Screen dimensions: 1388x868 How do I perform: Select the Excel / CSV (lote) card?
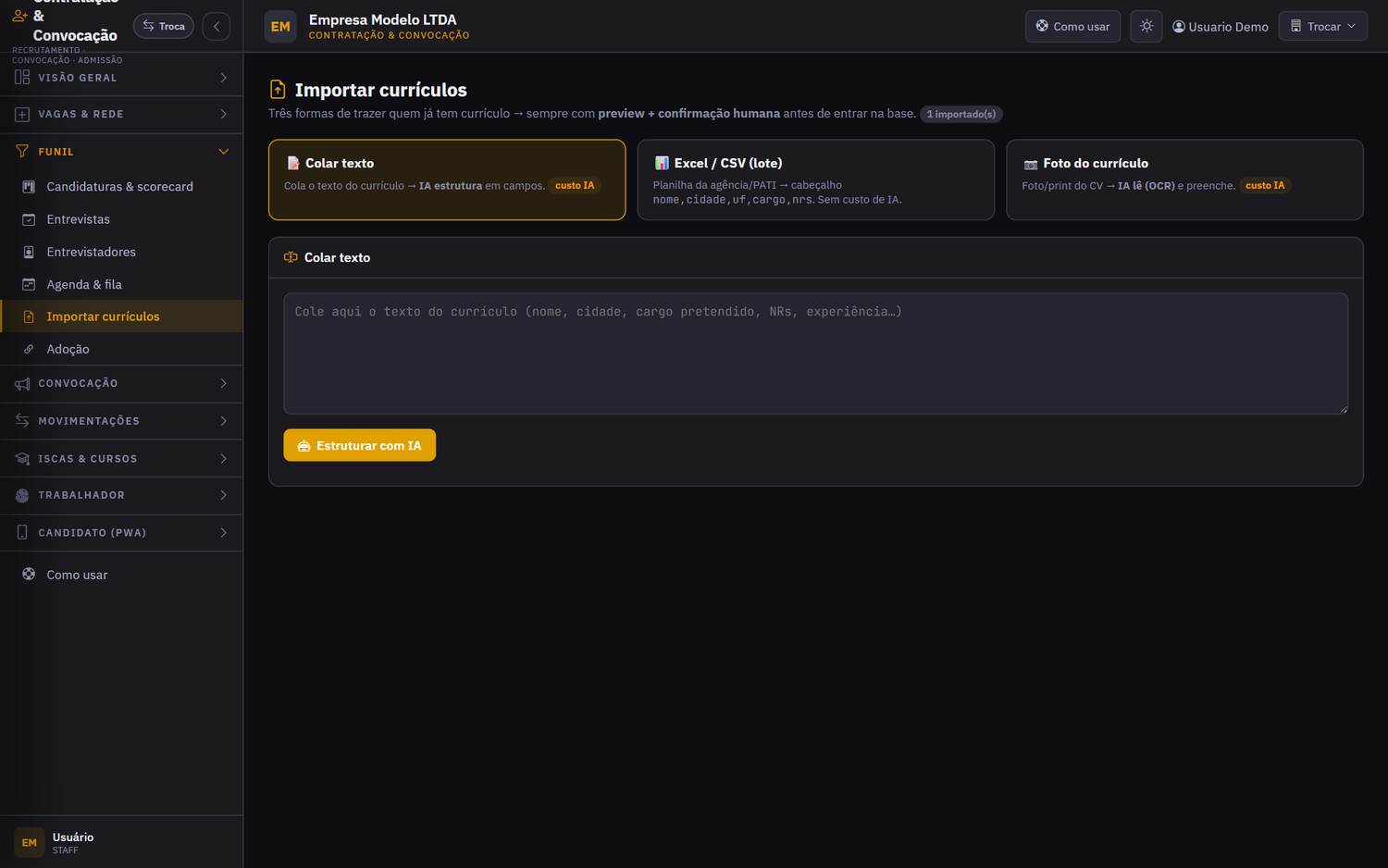coord(816,180)
